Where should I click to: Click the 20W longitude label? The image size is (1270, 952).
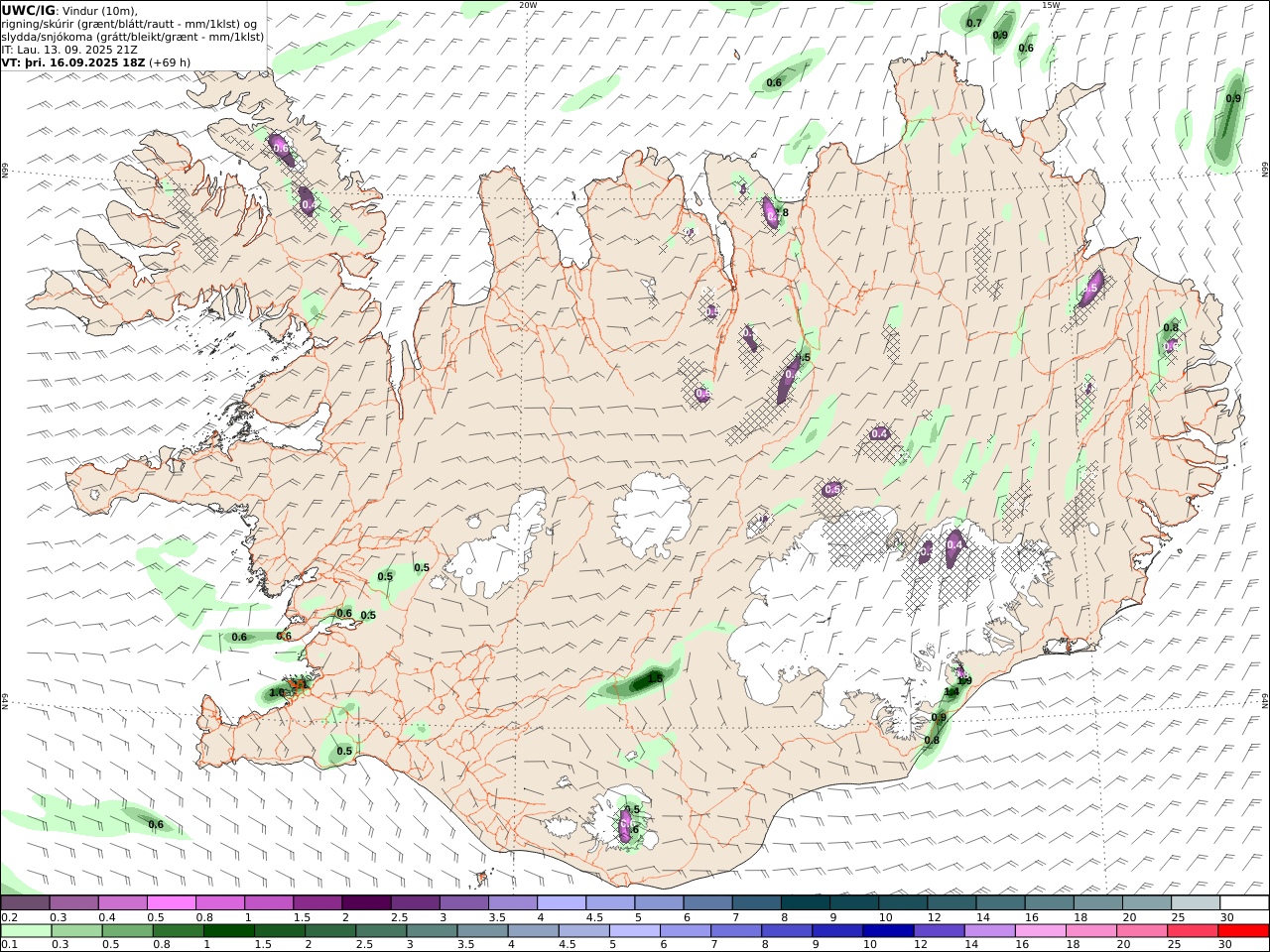tap(528, 5)
